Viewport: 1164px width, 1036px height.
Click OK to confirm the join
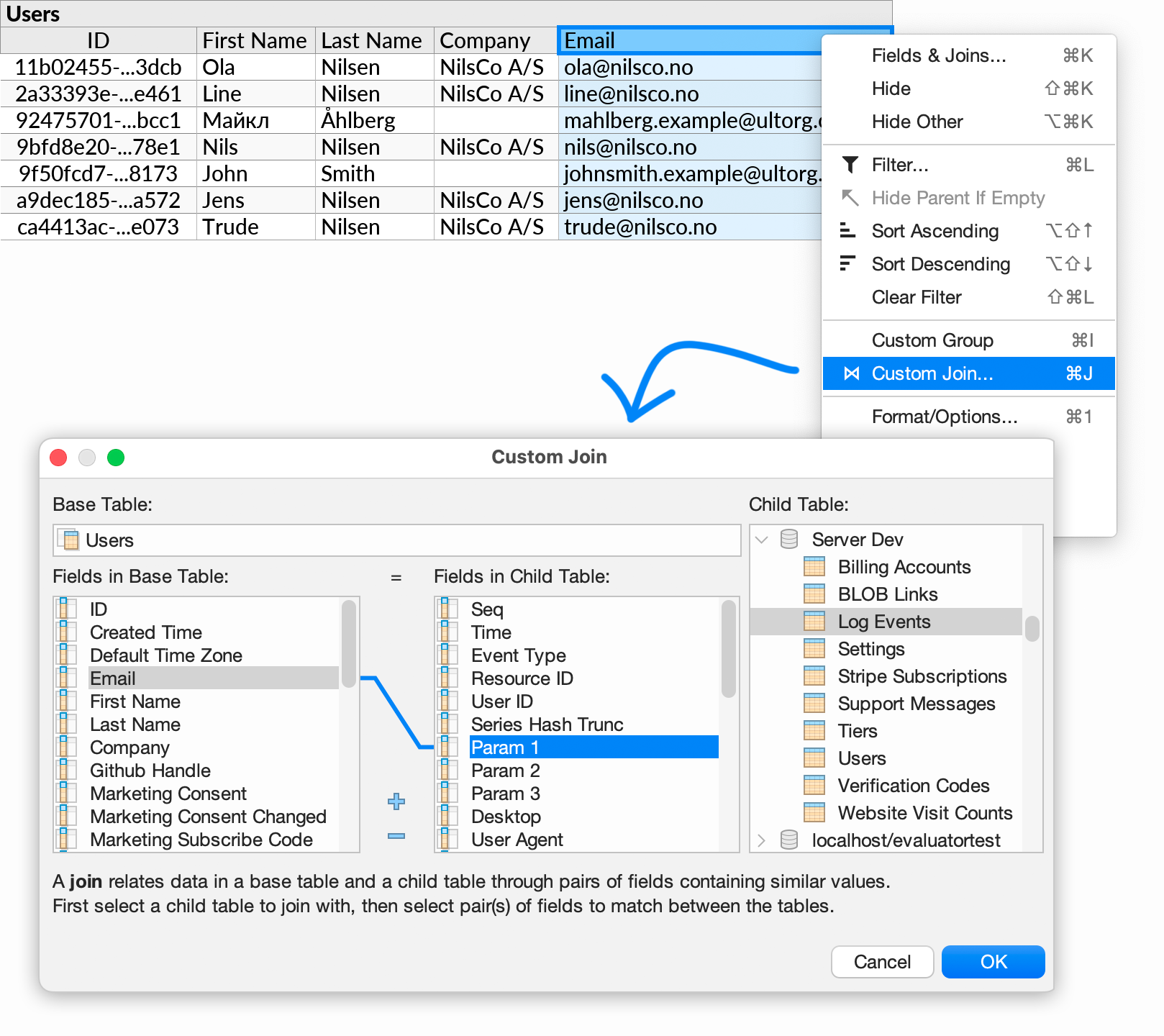(x=993, y=961)
